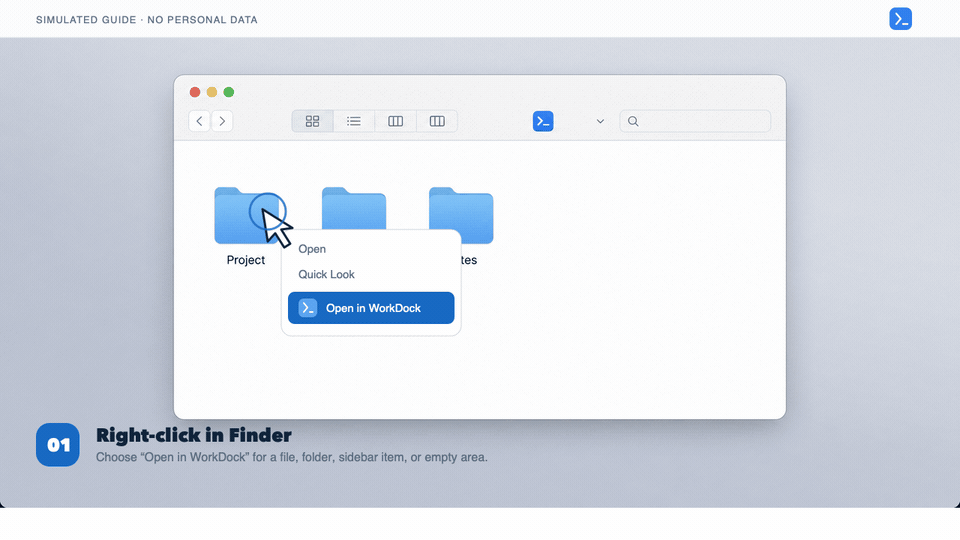Click the WorkDock logo in the header
Screen dimensions: 960x540
point(900,19)
